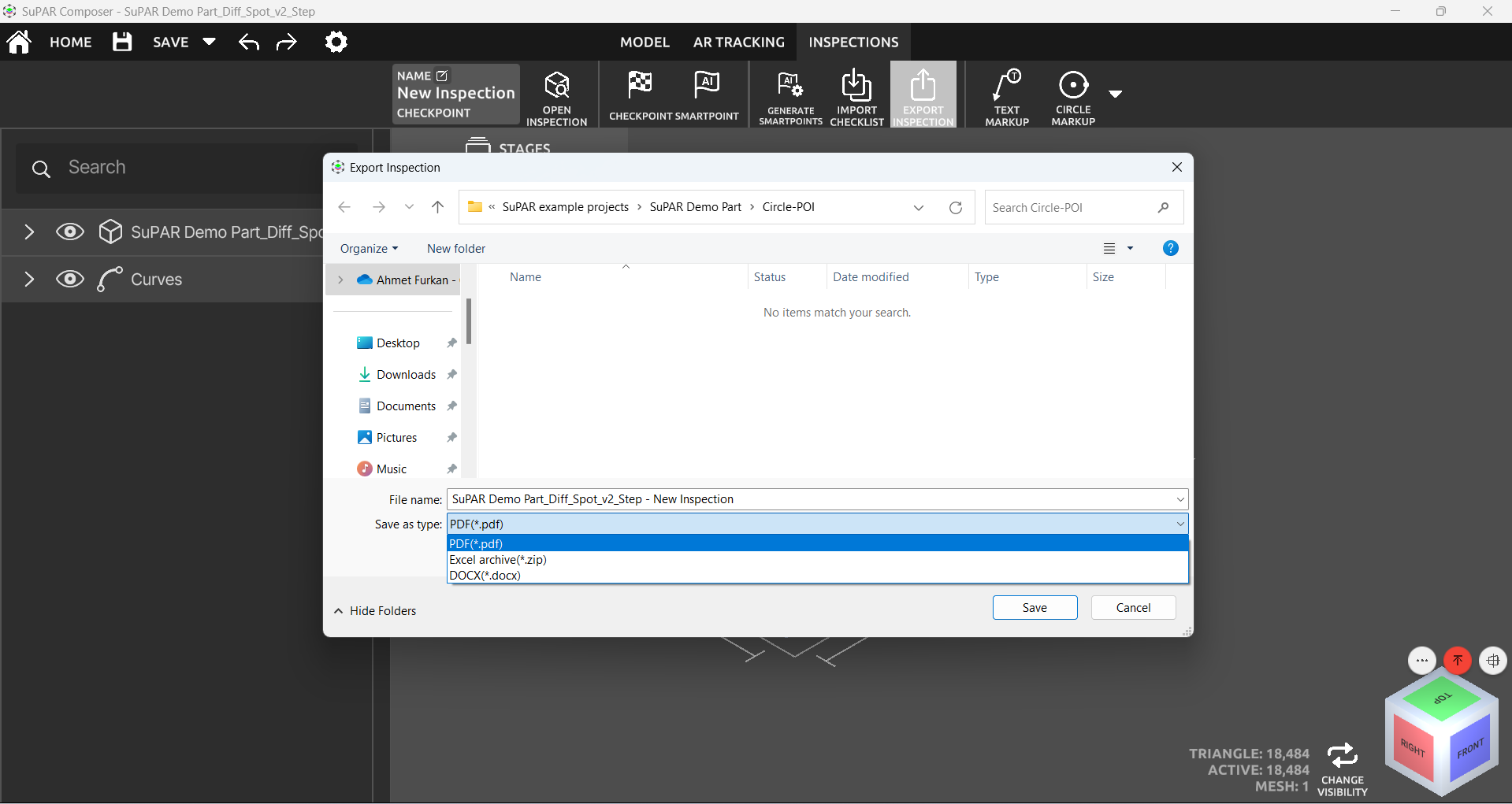Click the Search Circle-POI field

(x=1083, y=207)
